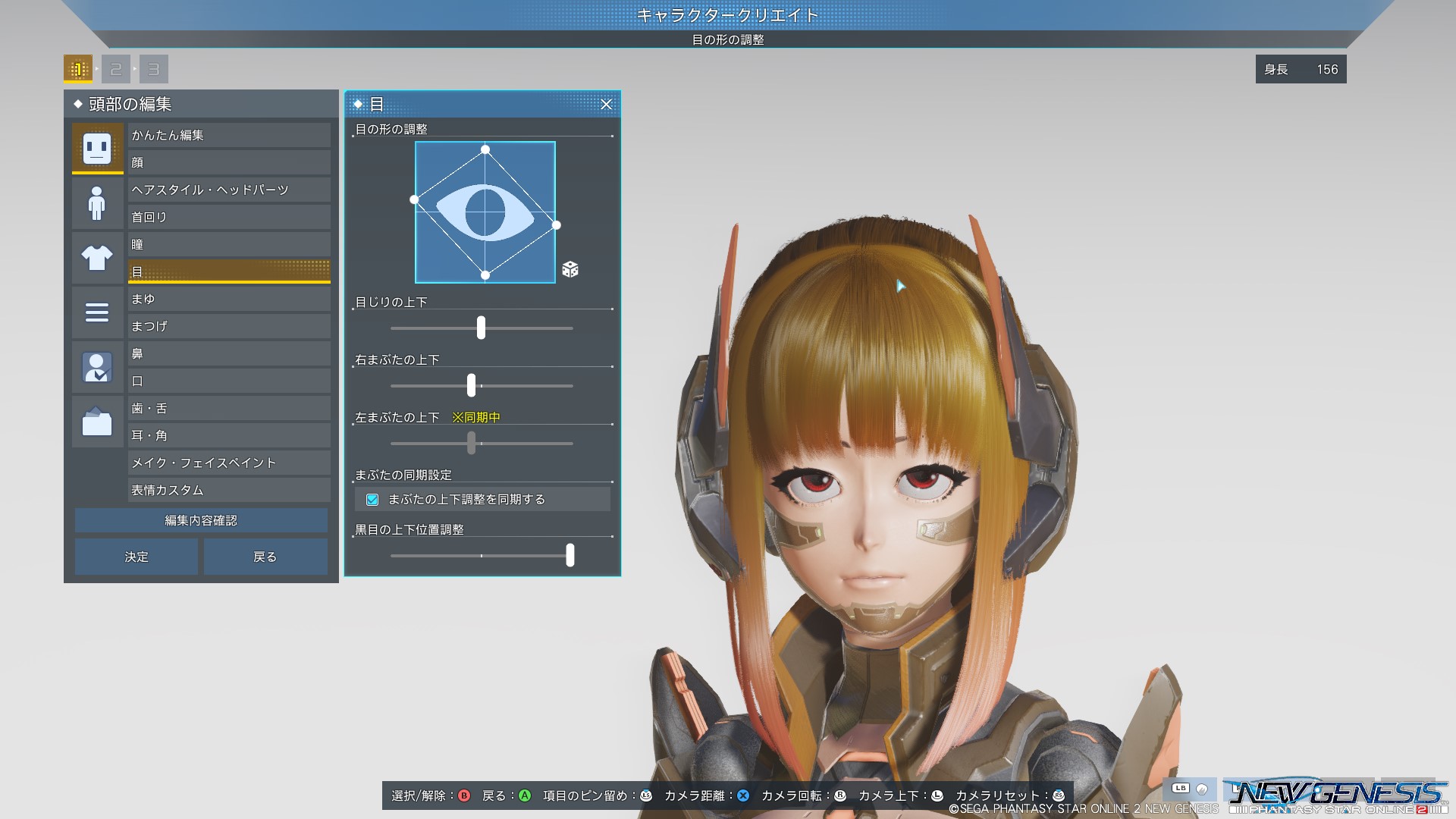This screenshot has height=819, width=1456.
Task: Open 鼻 menu item
Action: pyautogui.click(x=229, y=353)
